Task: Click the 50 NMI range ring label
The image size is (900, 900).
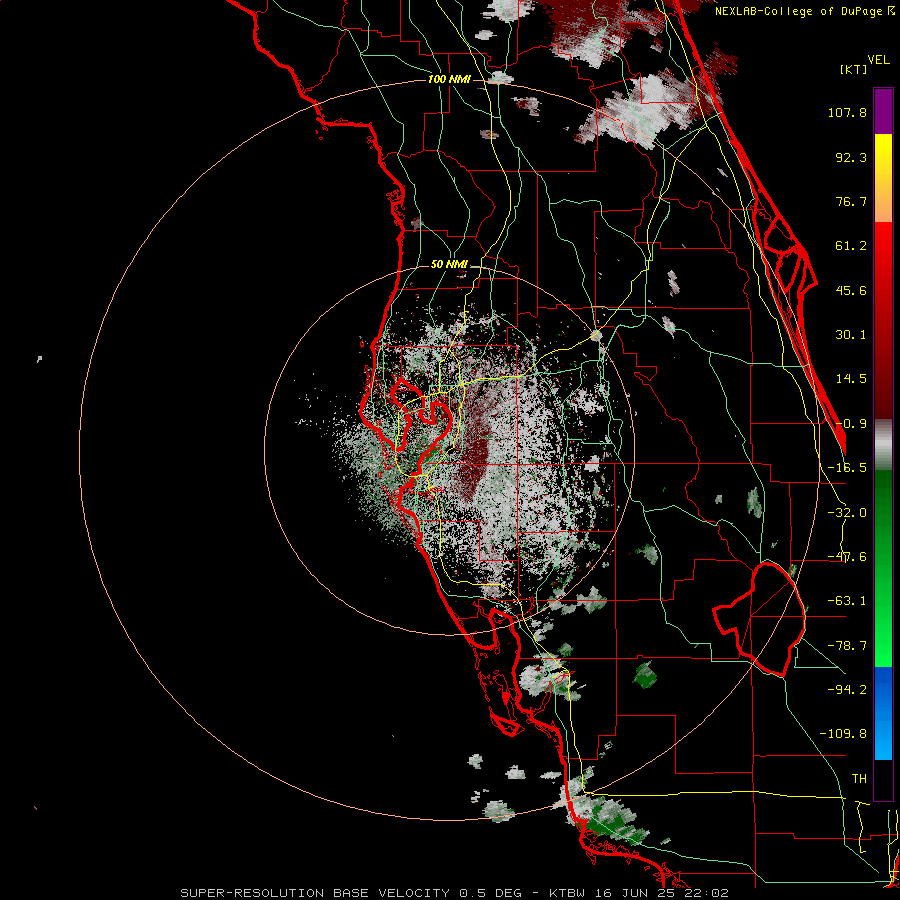Action: coord(449,265)
